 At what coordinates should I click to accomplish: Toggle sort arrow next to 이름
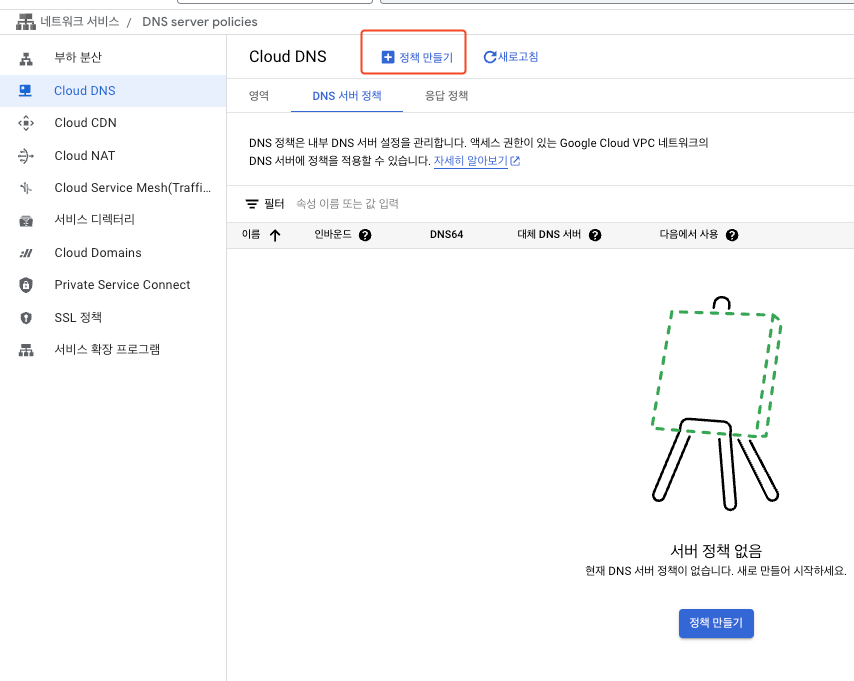click(x=275, y=235)
